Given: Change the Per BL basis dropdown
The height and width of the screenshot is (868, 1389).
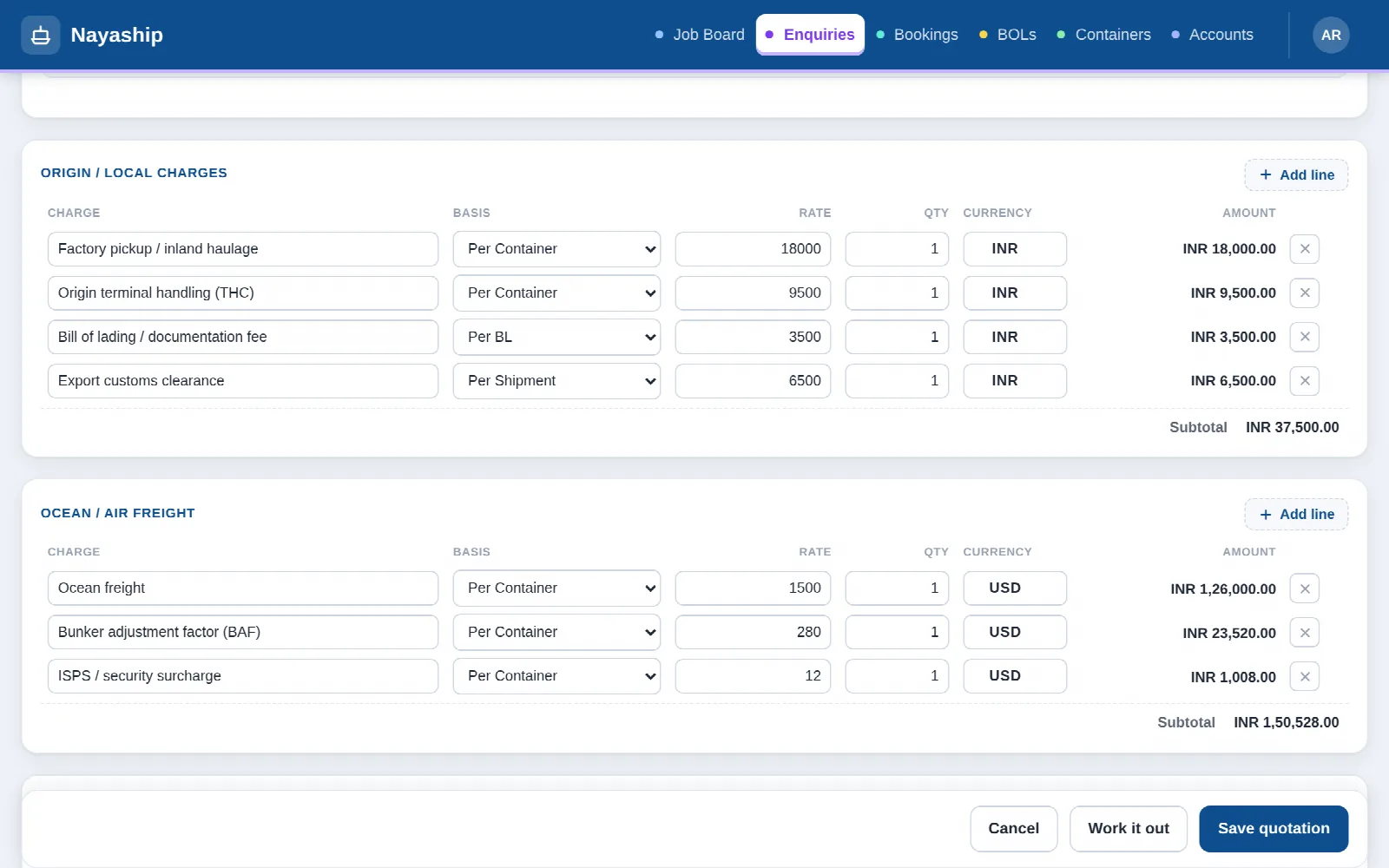Looking at the screenshot, I should tap(556, 337).
